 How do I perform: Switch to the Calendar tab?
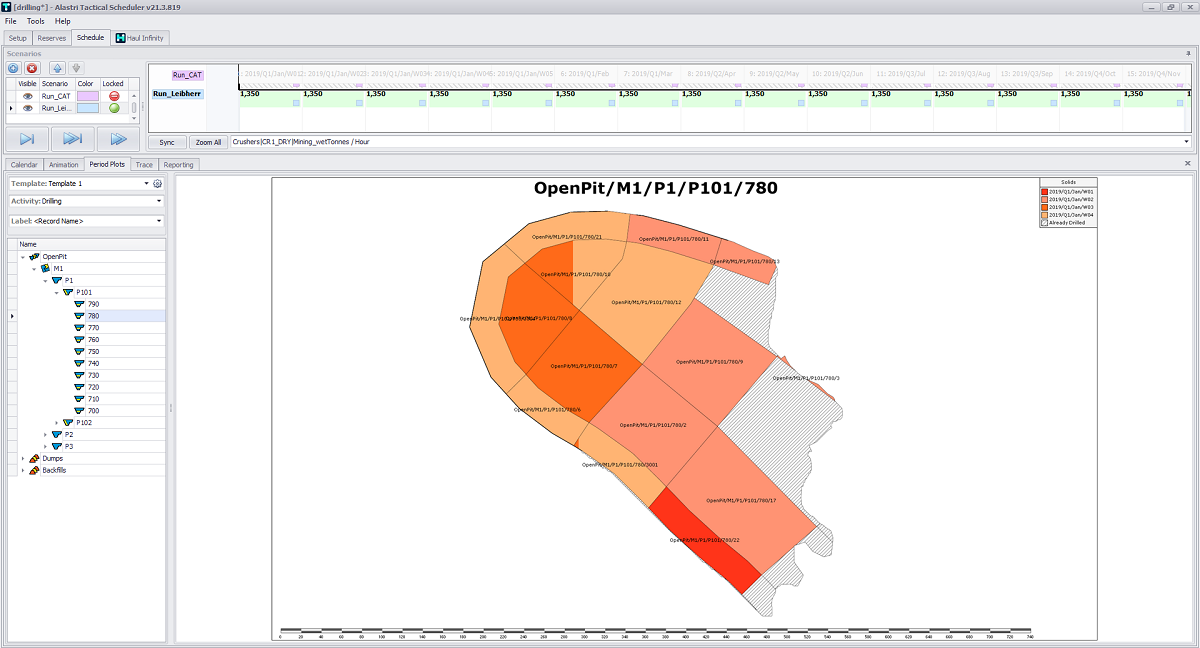pos(24,164)
